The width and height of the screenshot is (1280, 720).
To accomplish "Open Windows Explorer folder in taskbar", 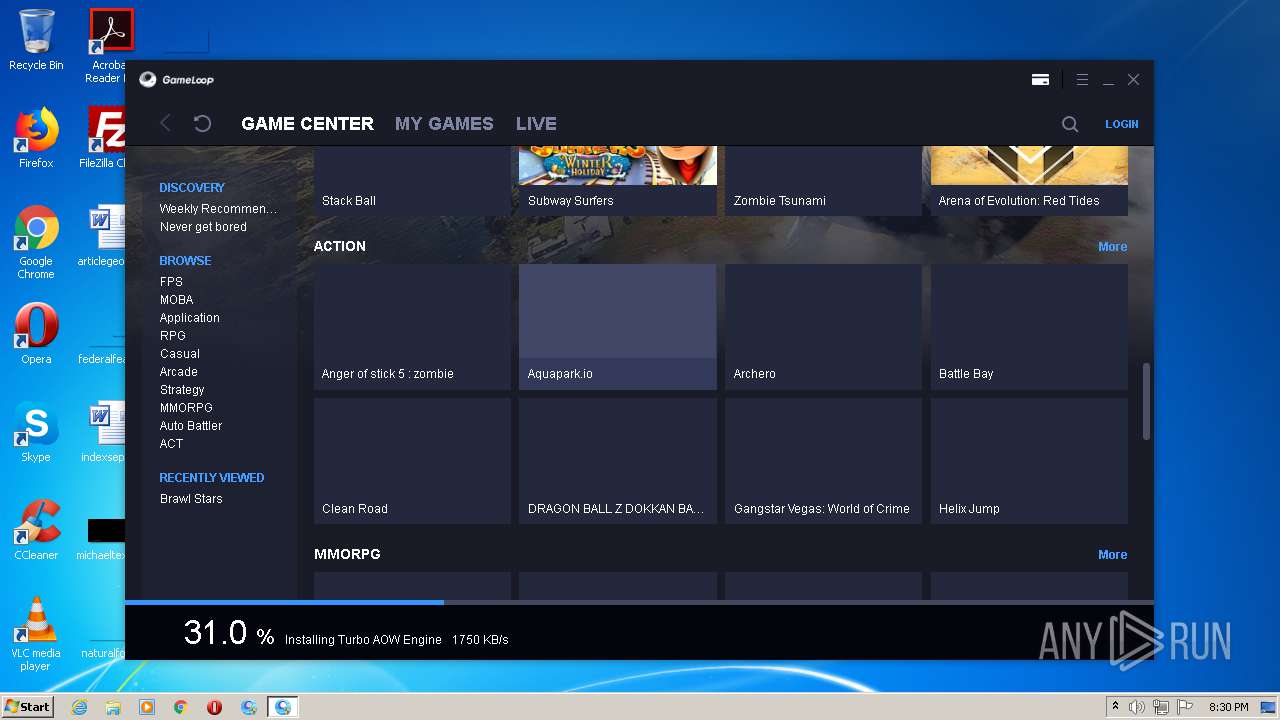I will point(113,707).
